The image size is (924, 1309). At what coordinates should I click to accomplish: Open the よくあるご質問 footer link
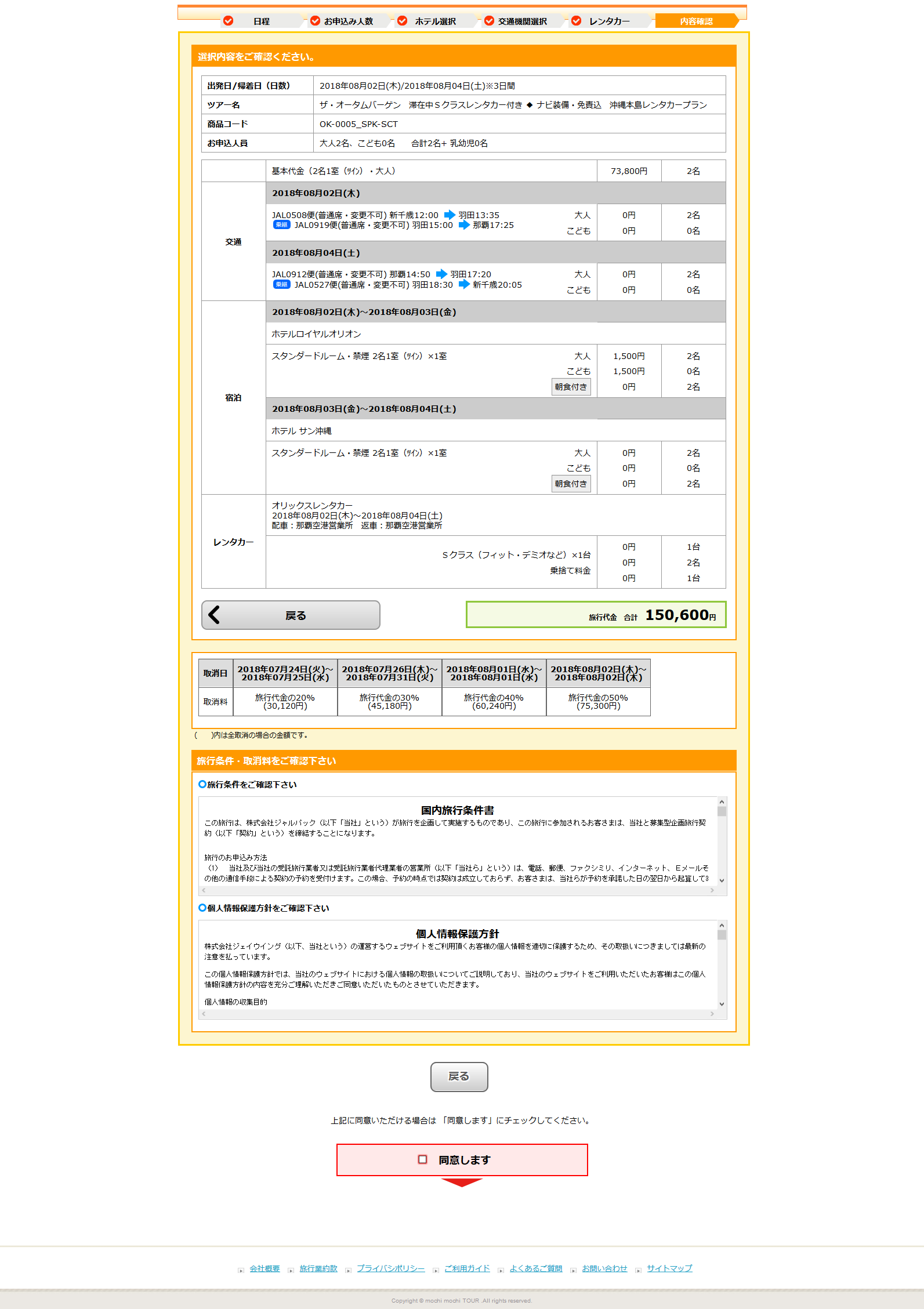[536, 1268]
